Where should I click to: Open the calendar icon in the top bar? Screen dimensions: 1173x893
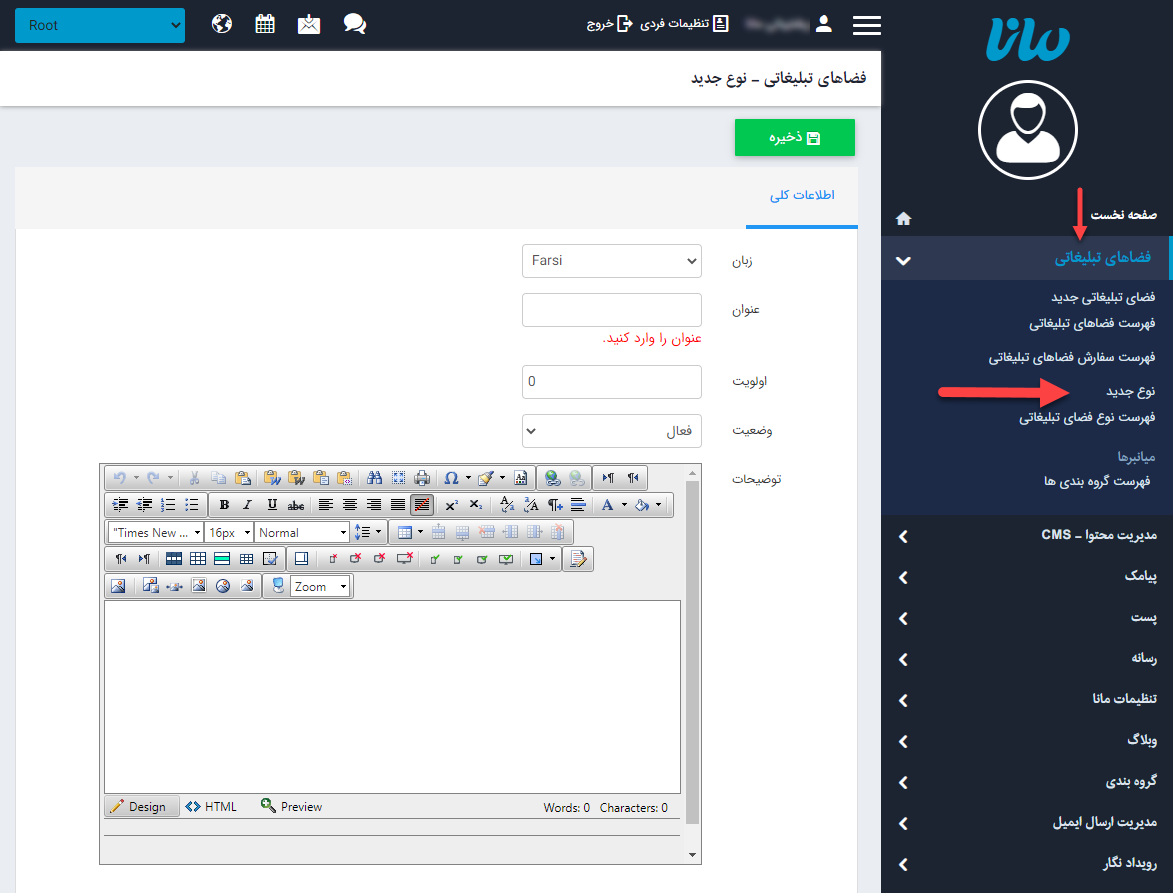pyautogui.click(x=265, y=25)
